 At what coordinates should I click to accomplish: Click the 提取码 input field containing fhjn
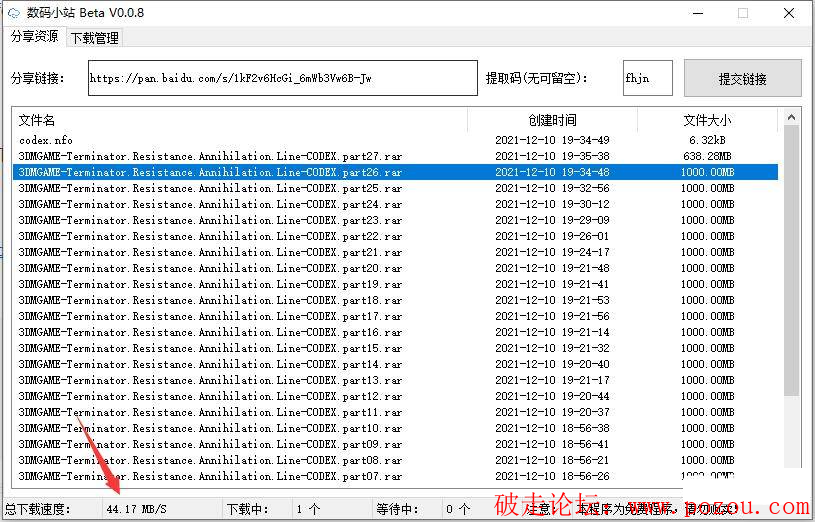648,78
